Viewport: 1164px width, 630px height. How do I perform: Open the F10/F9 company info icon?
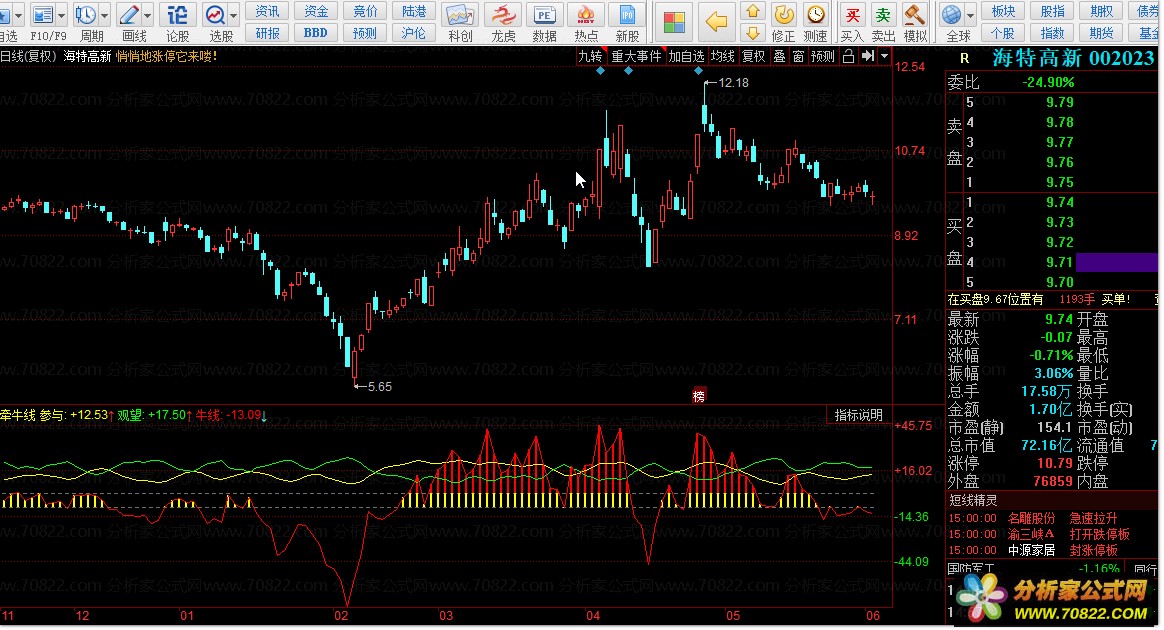pyautogui.click(x=43, y=15)
